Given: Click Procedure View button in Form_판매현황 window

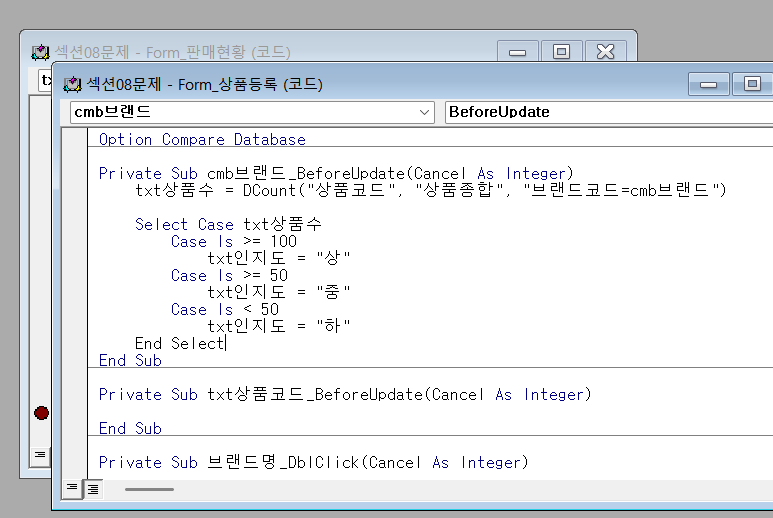Looking at the screenshot, I should (x=39, y=454).
